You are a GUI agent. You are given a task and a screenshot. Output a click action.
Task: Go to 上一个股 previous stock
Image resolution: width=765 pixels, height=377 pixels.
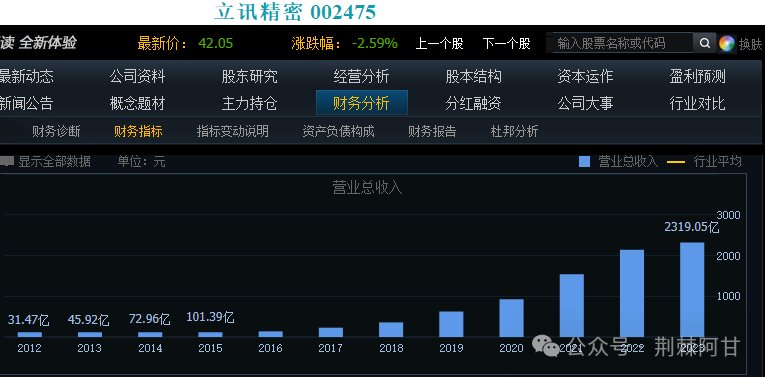tap(439, 43)
